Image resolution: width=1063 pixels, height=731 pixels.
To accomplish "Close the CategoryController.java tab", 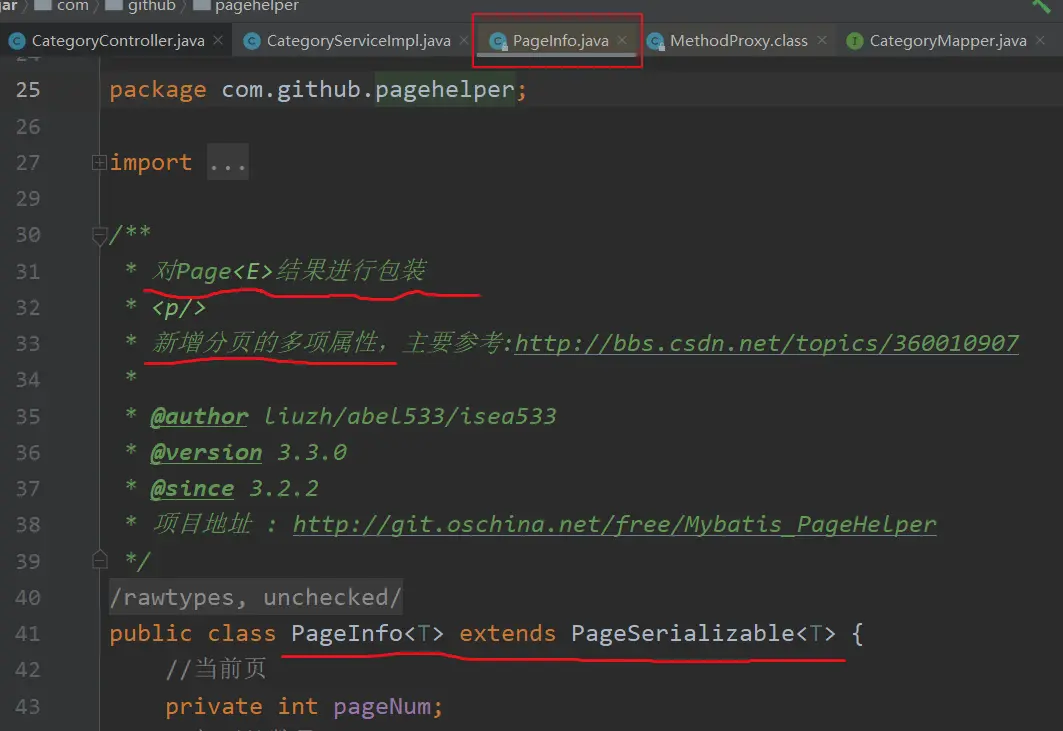I will (218, 40).
